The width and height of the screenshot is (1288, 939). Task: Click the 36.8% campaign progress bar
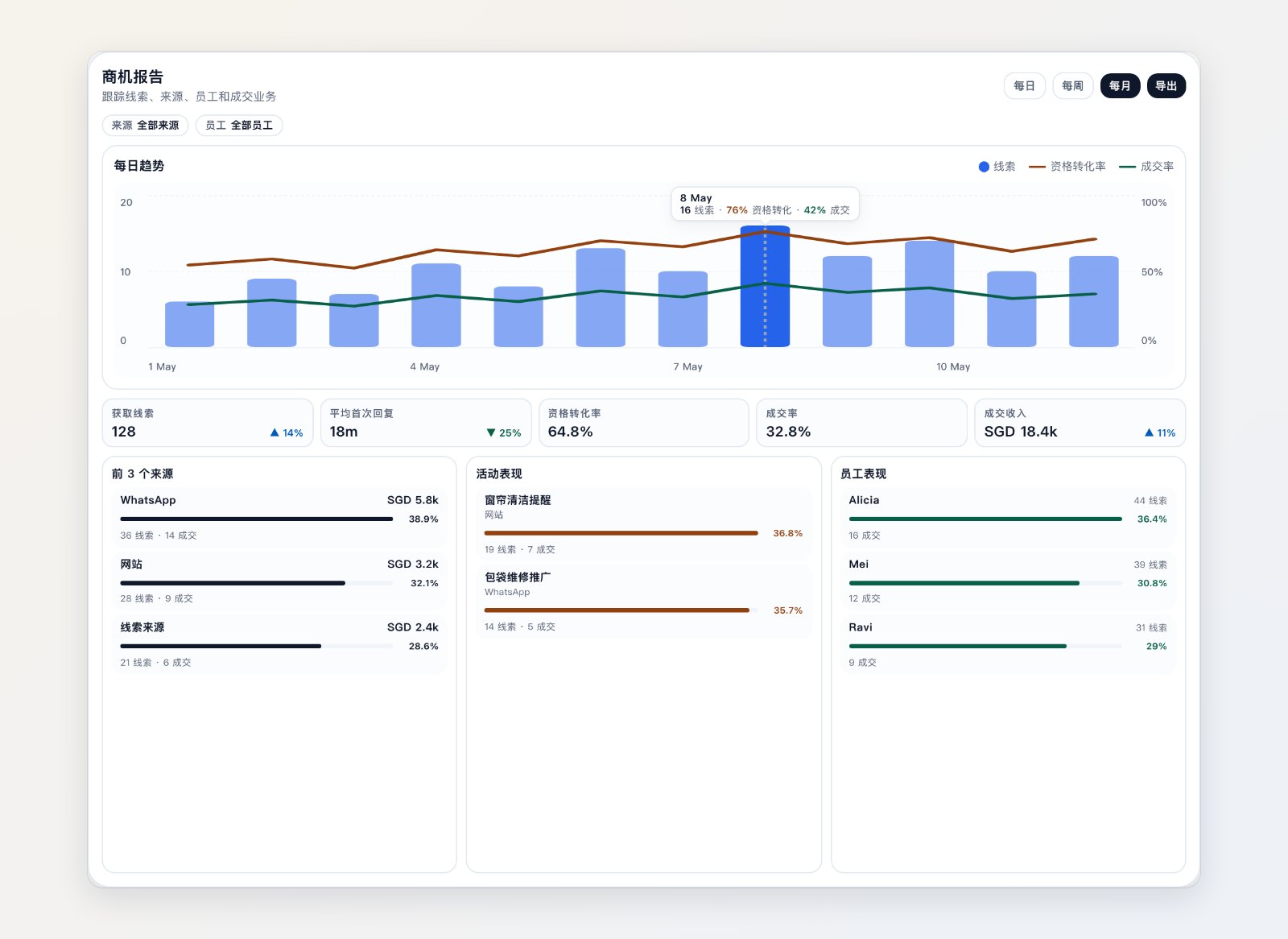point(621,533)
